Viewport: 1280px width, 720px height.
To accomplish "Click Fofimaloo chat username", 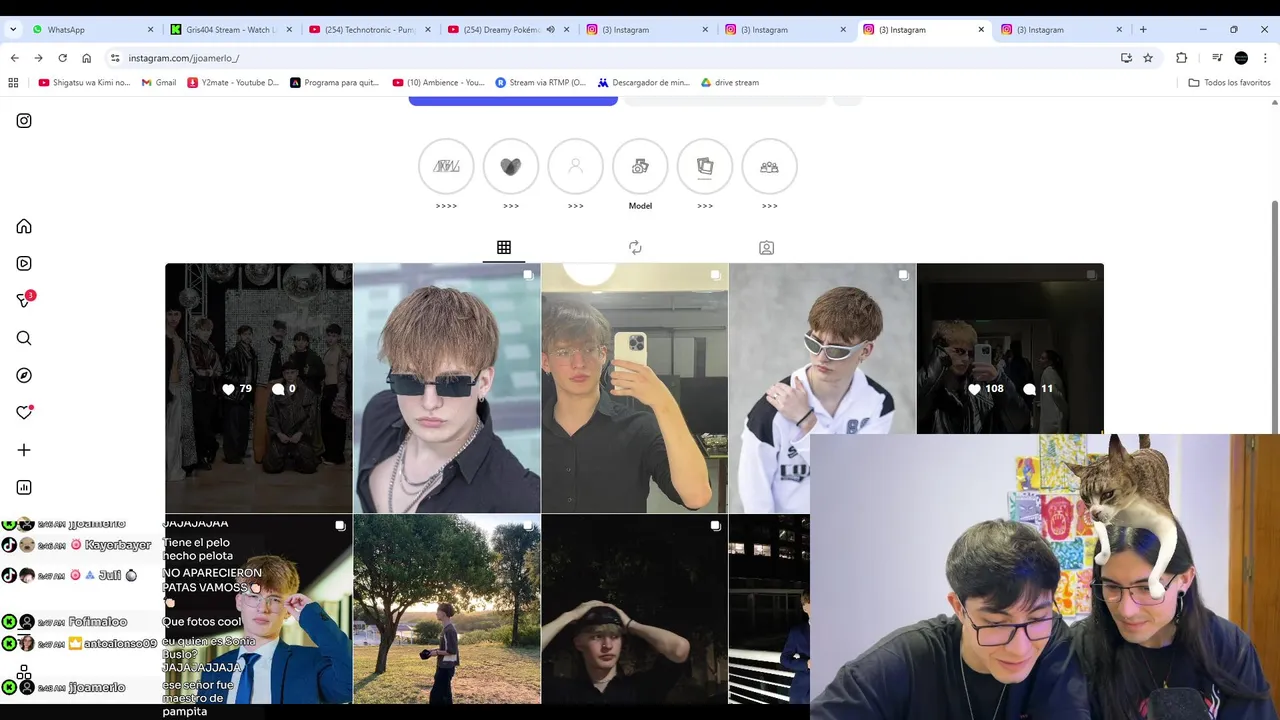I will (97, 622).
